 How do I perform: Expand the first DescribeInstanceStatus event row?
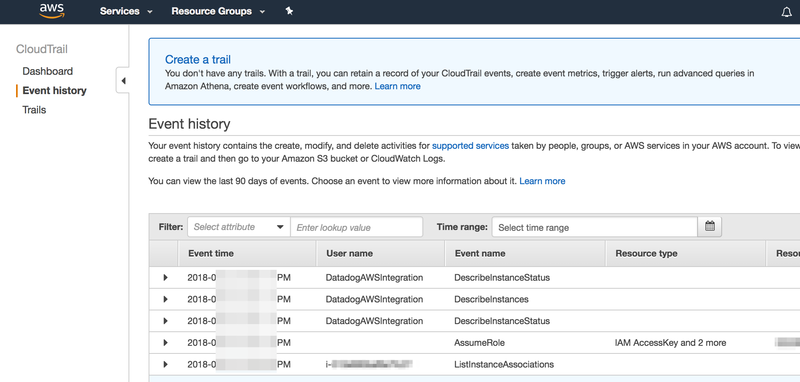[x=165, y=277]
